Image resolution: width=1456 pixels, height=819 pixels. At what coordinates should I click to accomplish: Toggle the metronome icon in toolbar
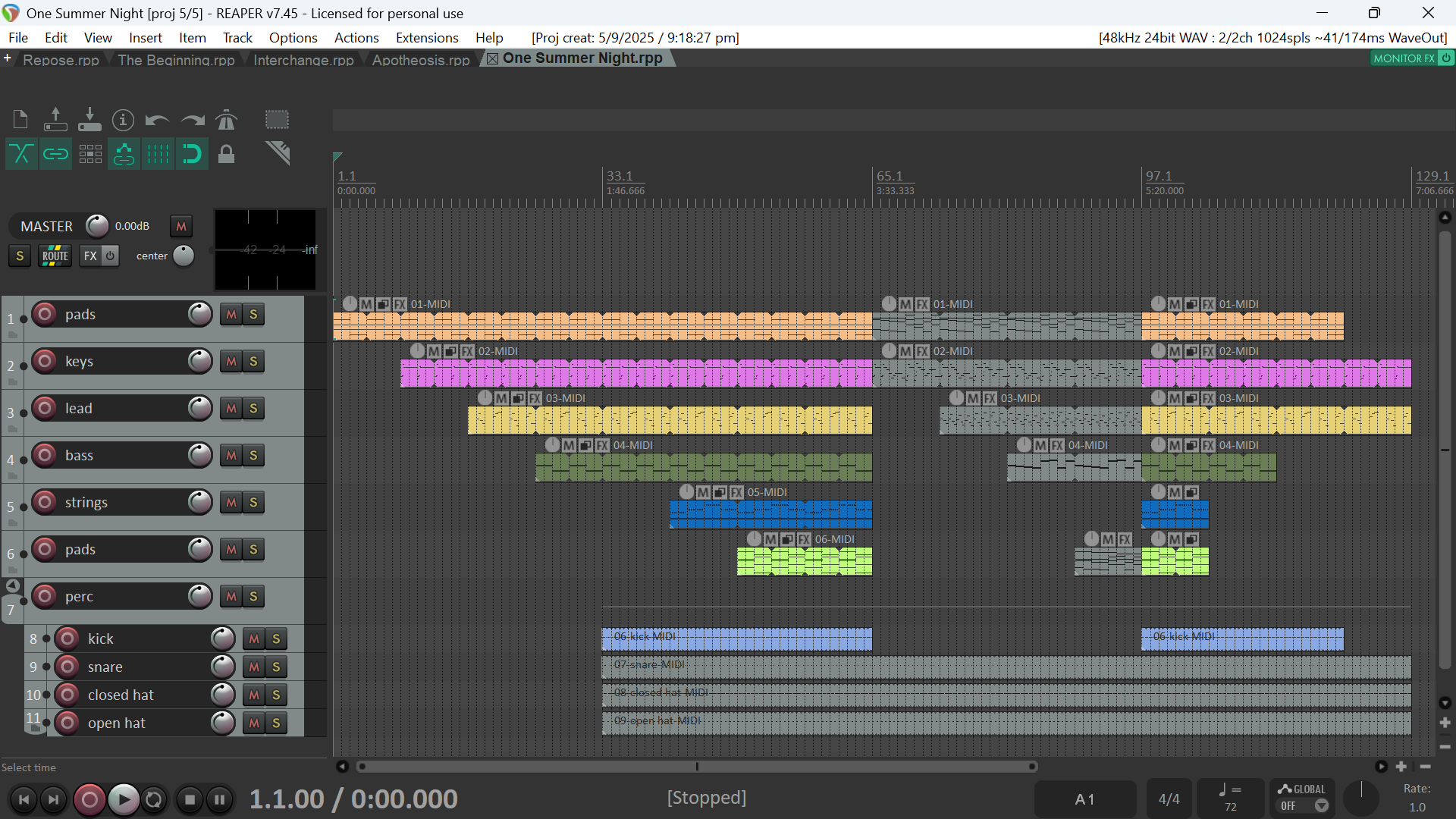click(226, 120)
